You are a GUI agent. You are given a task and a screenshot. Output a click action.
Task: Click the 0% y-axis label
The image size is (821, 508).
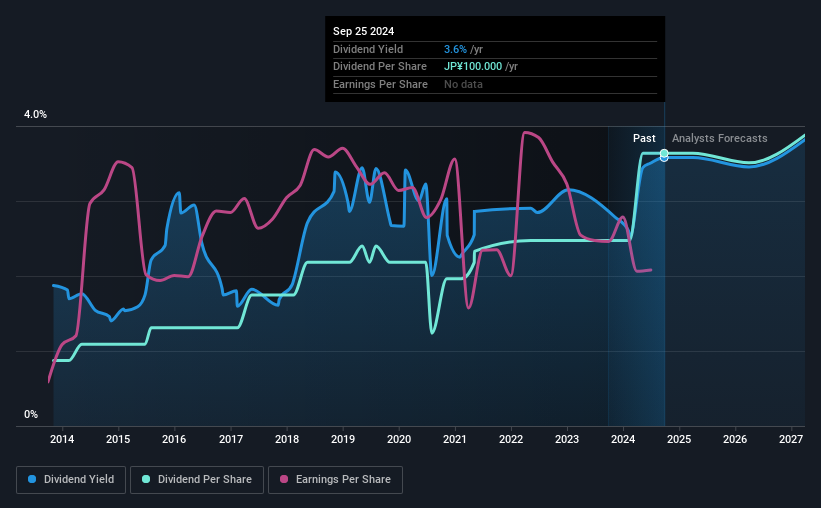31,414
